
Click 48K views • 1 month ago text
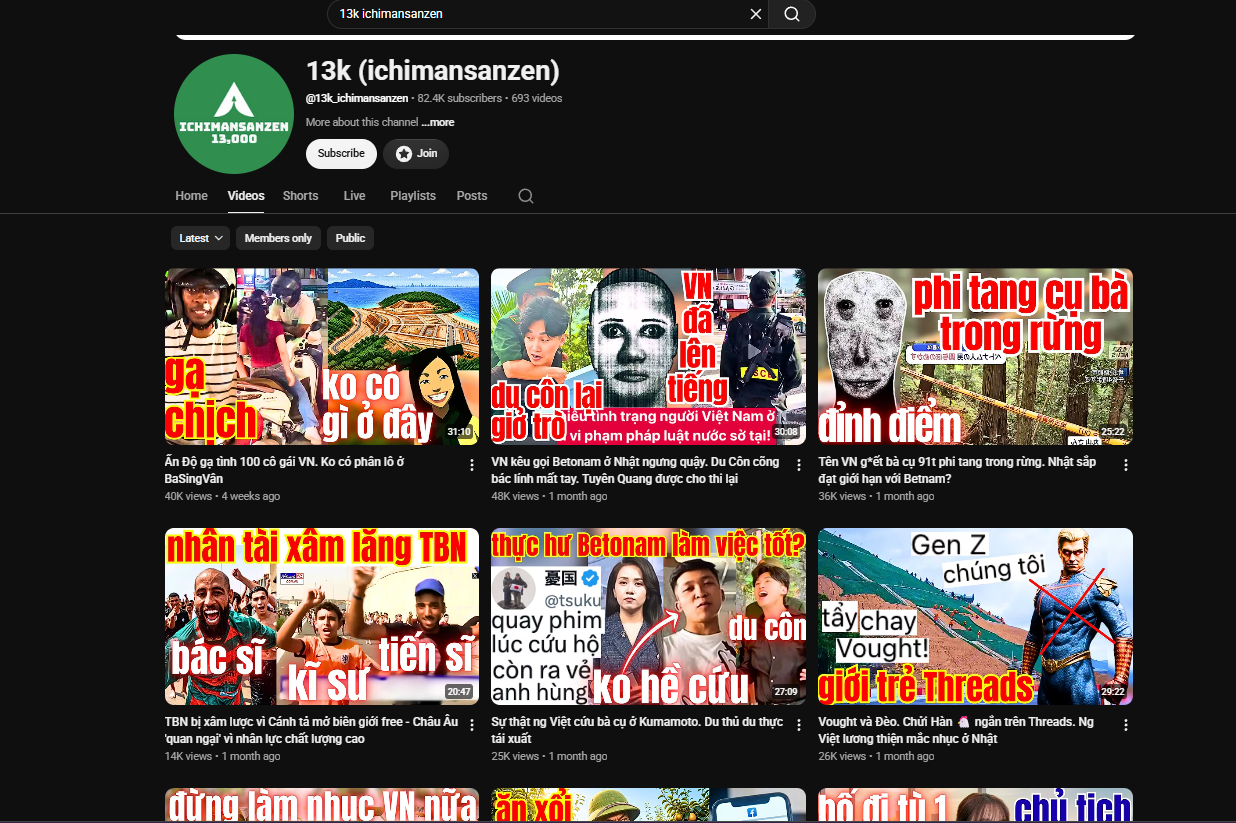[549, 496]
